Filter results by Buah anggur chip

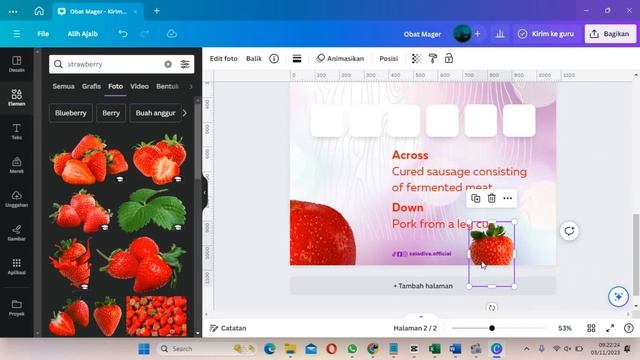pos(155,113)
